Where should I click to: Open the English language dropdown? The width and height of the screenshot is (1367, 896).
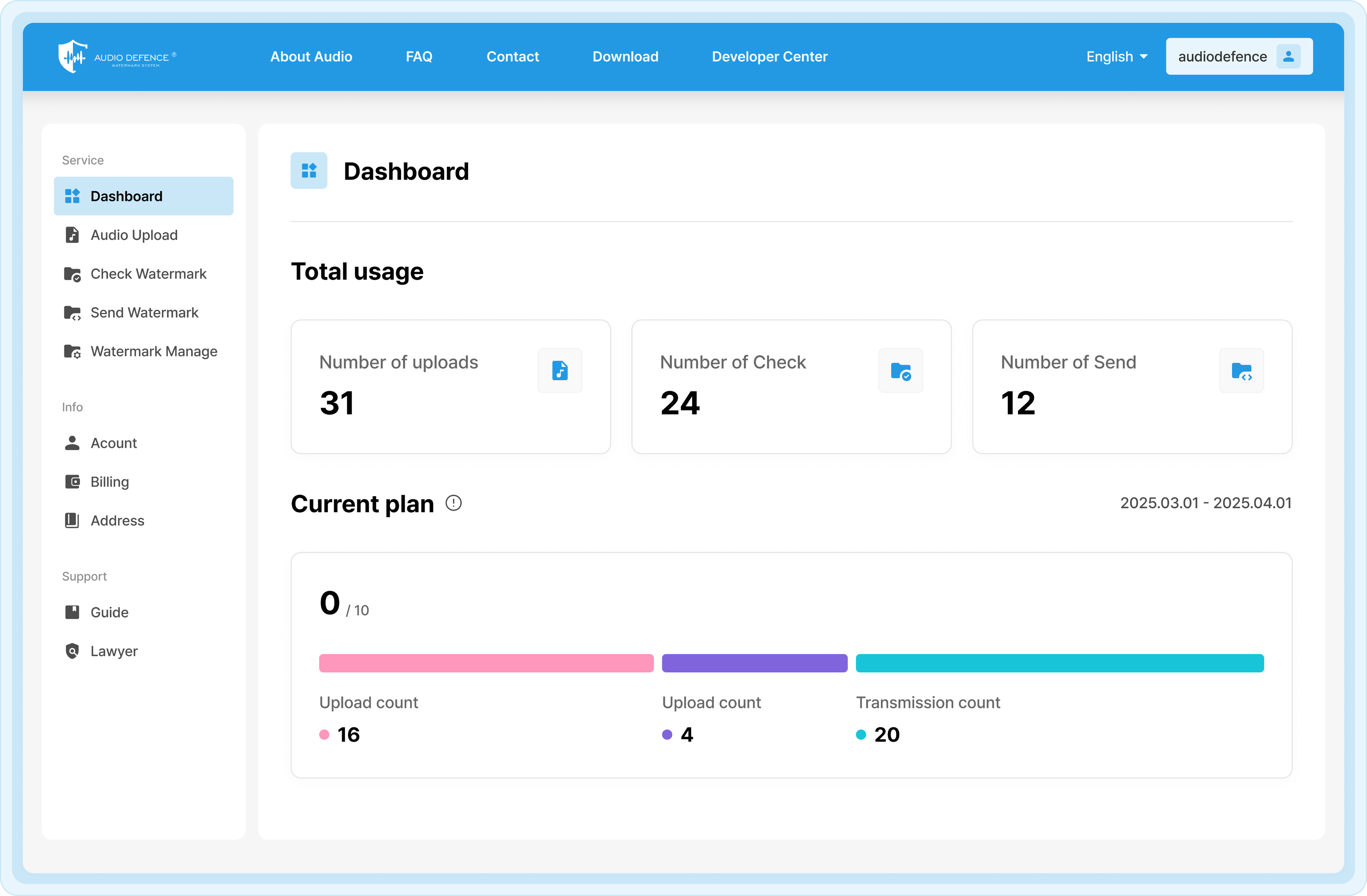click(x=1116, y=56)
